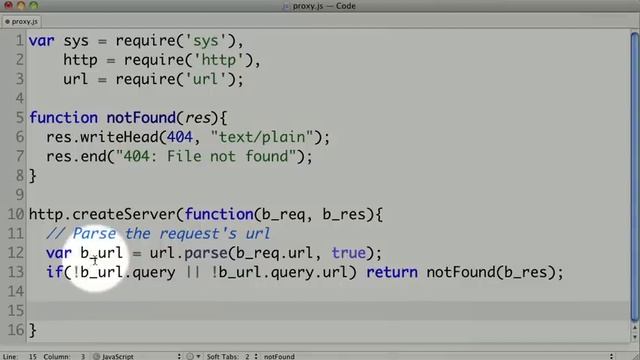The width and height of the screenshot is (640, 360).
Task: Click 'res.end' on line 7
Action: pyautogui.click(x=76, y=156)
